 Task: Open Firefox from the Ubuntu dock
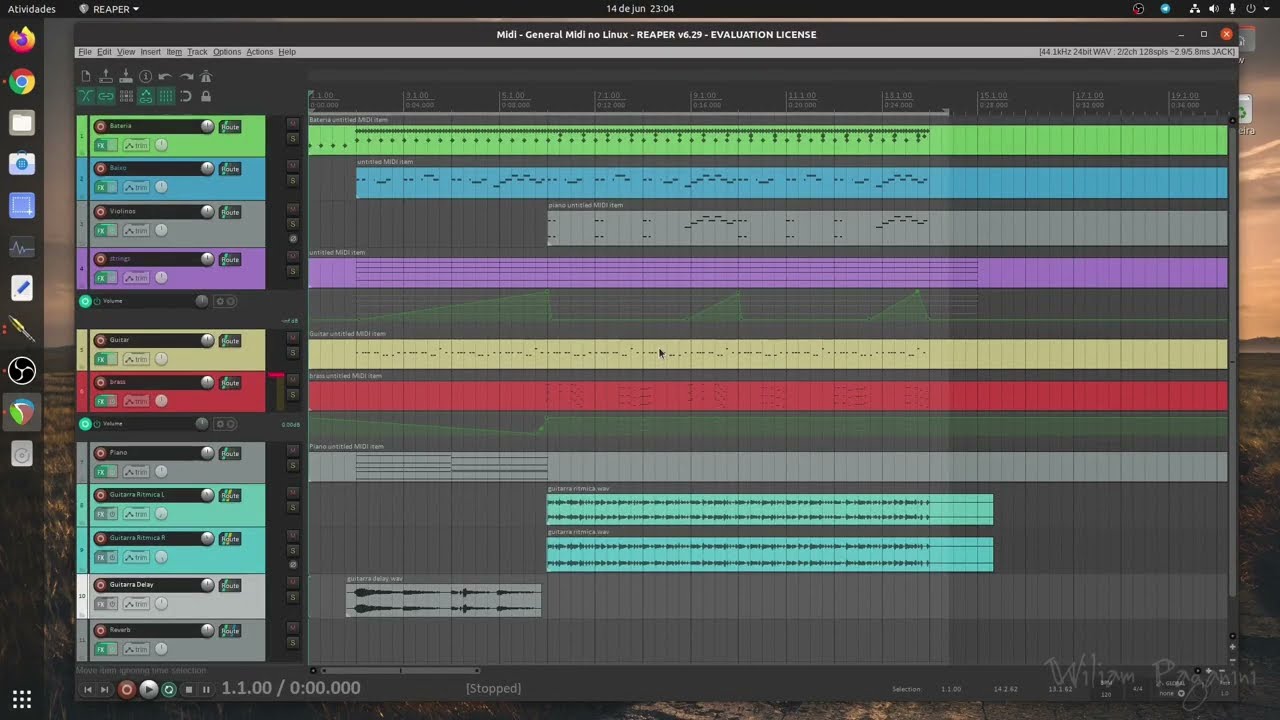[21, 40]
